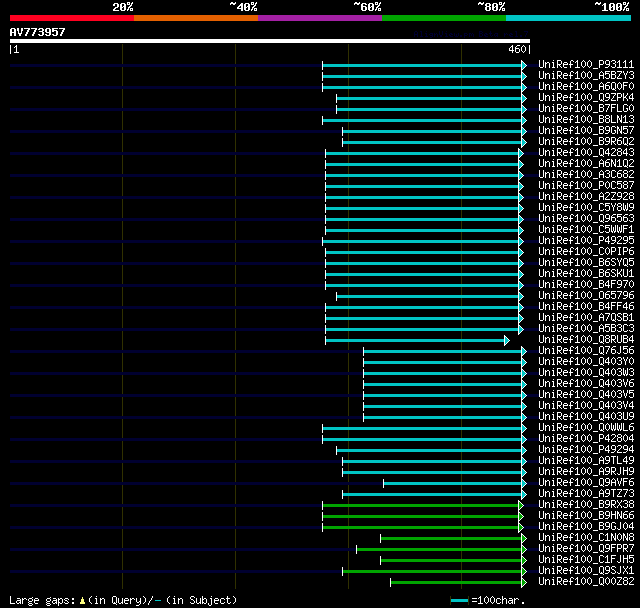Image resolution: width=640 pixels, height=608 pixels.
Task: Click the orange ~40% legend segment
Action: (196, 18)
